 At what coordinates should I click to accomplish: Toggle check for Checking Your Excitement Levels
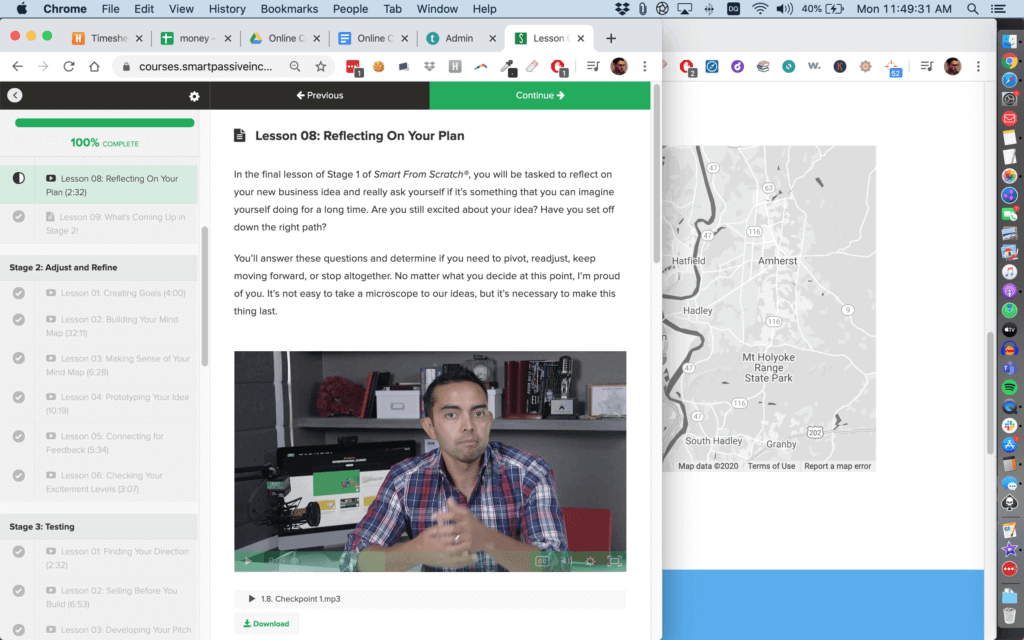19,475
